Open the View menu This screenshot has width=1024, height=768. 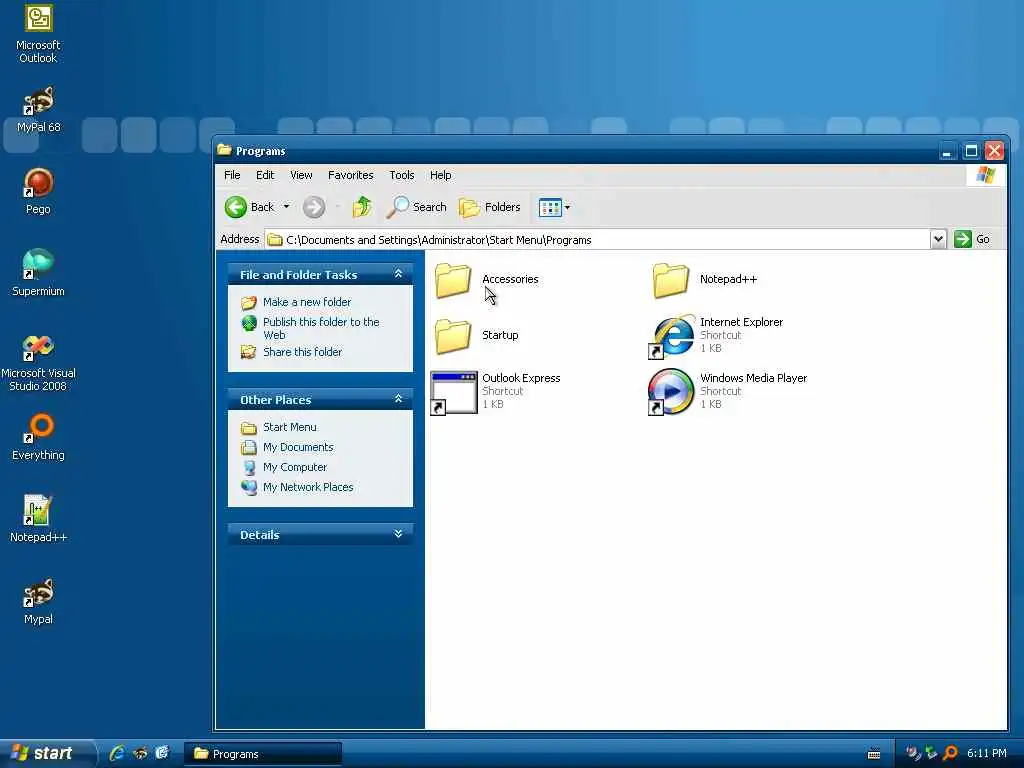pyautogui.click(x=301, y=175)
